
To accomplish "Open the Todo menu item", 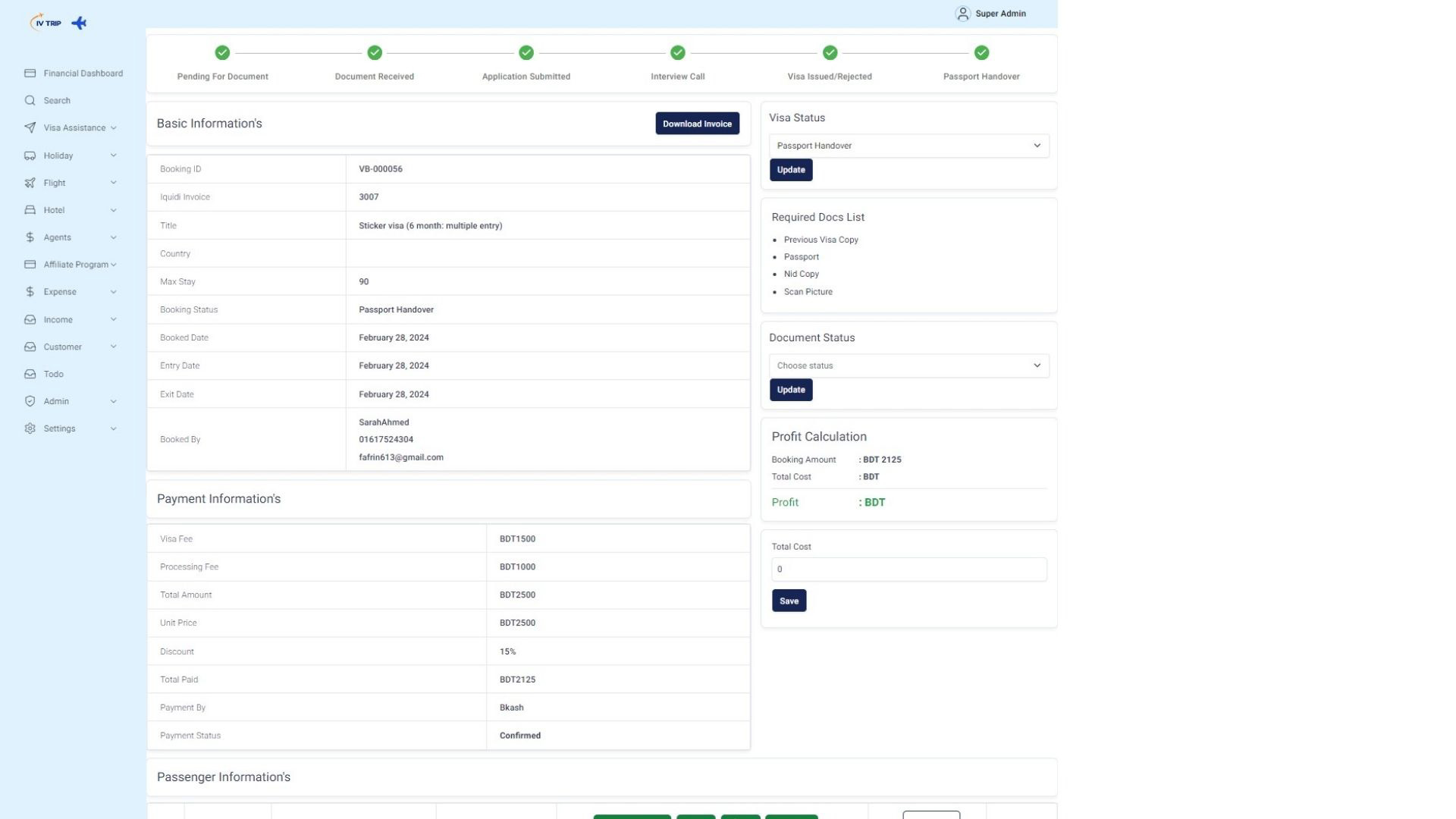I will click(x=53, y=374).
